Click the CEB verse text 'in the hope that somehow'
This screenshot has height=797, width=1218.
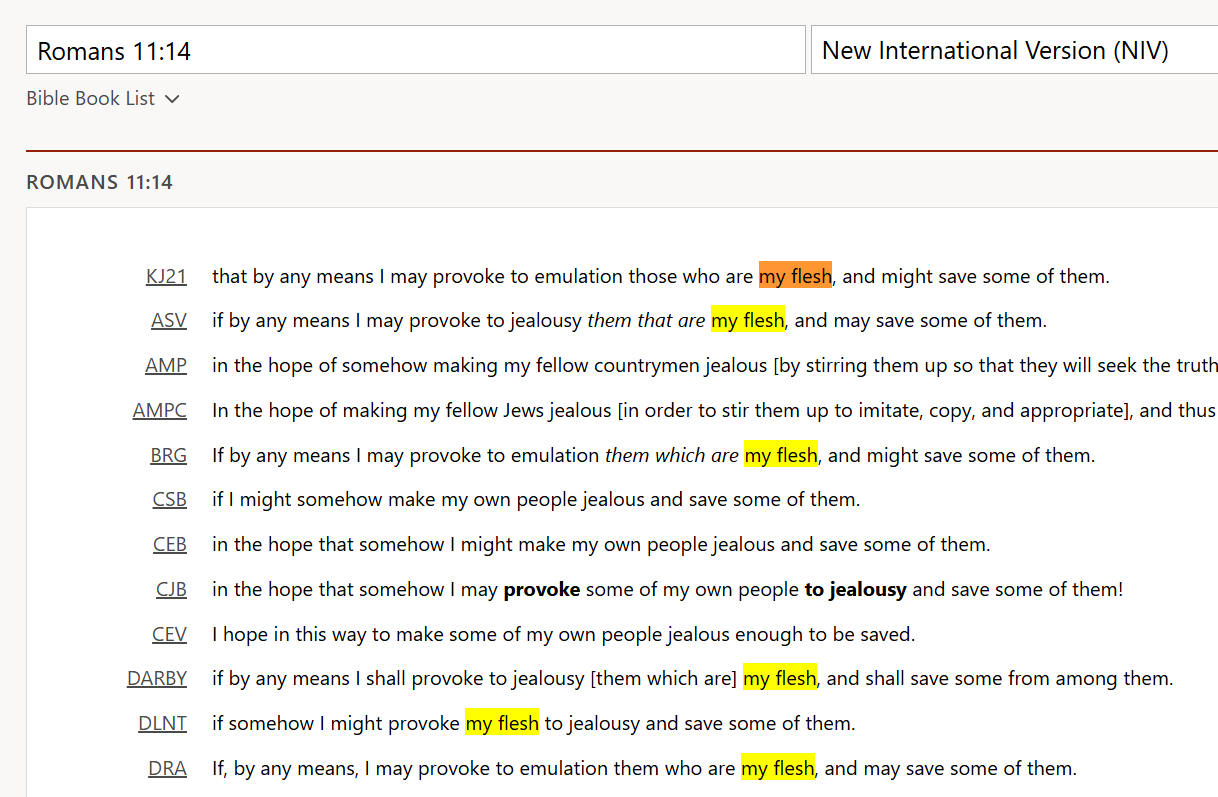coord(601,544)
